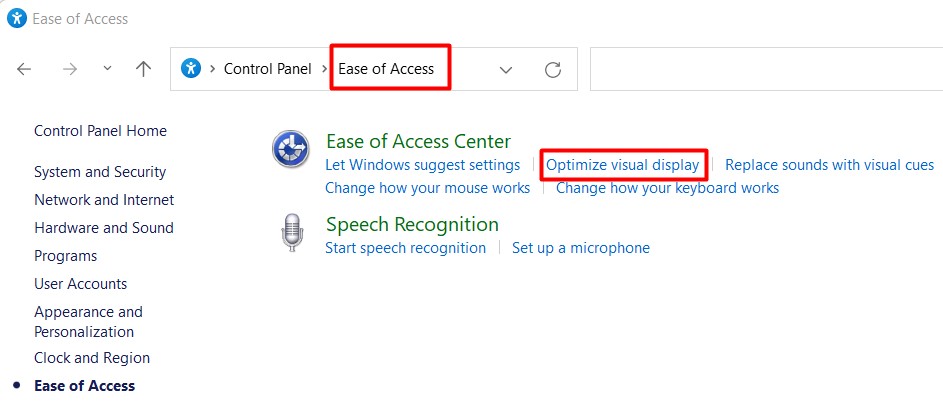Screen dimensions: 943x413
Task: Select Change how your mouse works
Action: pos(427,188)
